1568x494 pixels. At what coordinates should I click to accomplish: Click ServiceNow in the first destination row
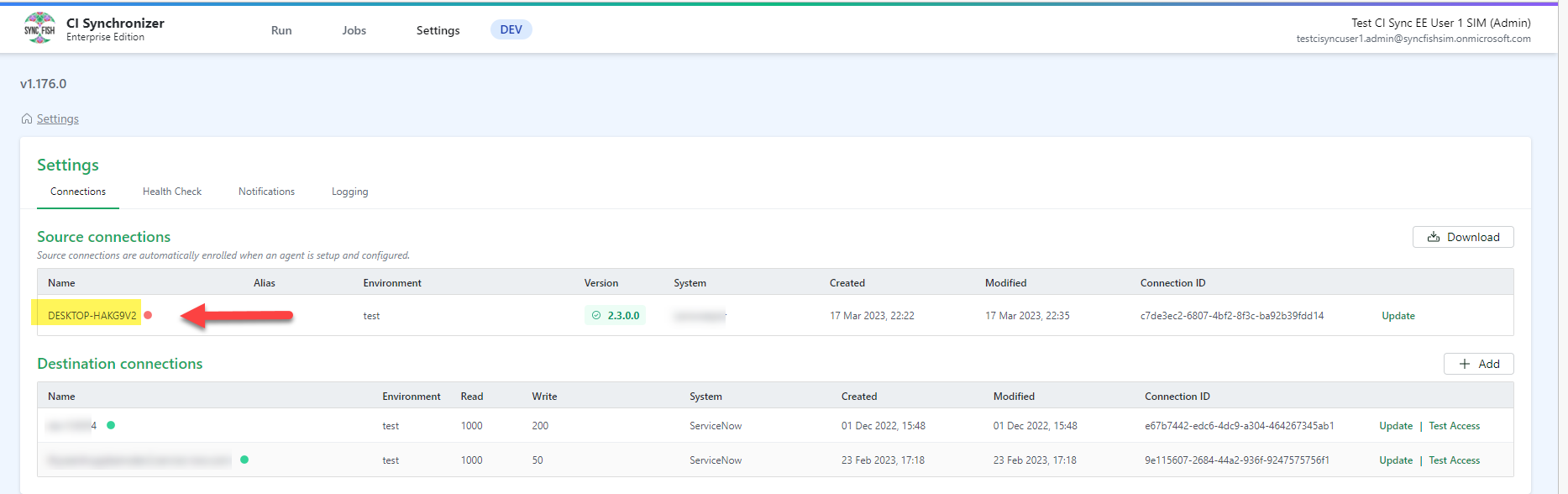[716, 426]
